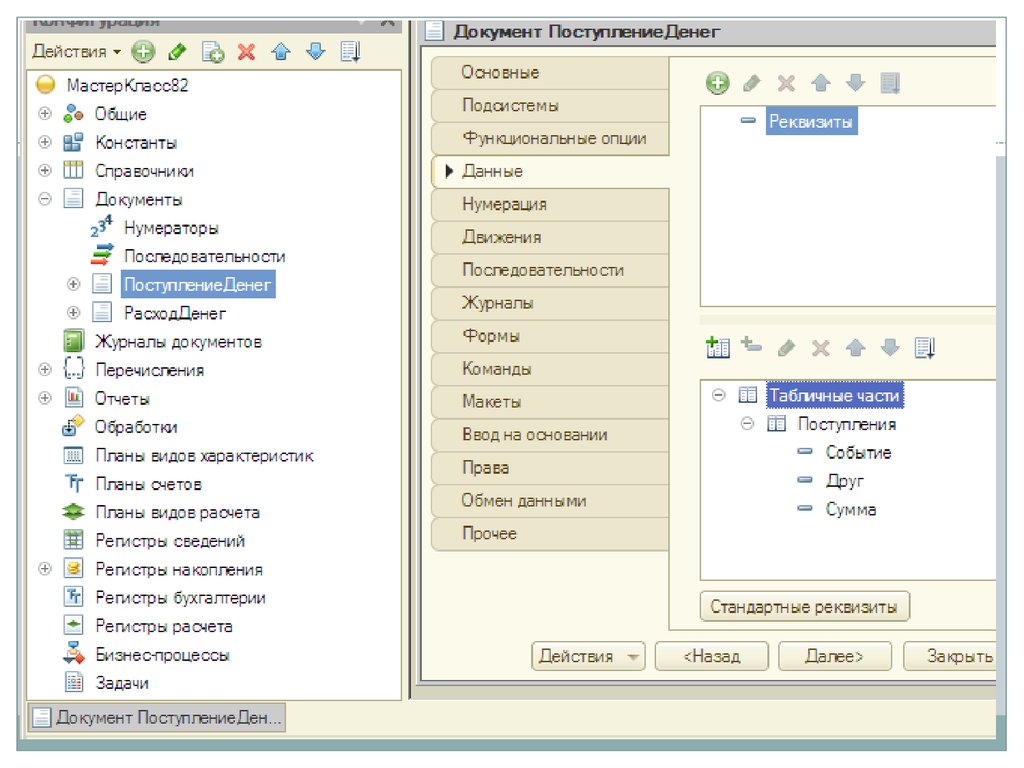Open the Действия dropdown at window bottom

coord(588,656)
